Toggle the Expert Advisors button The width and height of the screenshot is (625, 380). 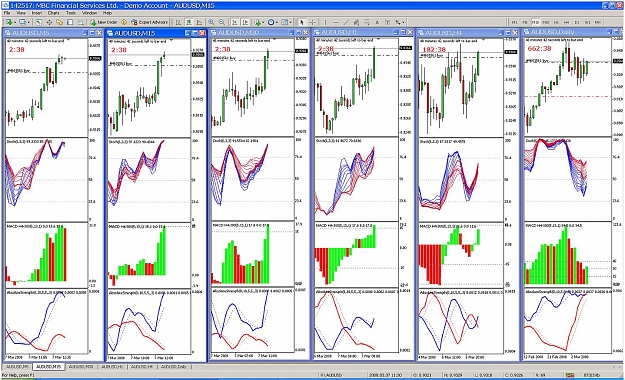tap(149, 22)
